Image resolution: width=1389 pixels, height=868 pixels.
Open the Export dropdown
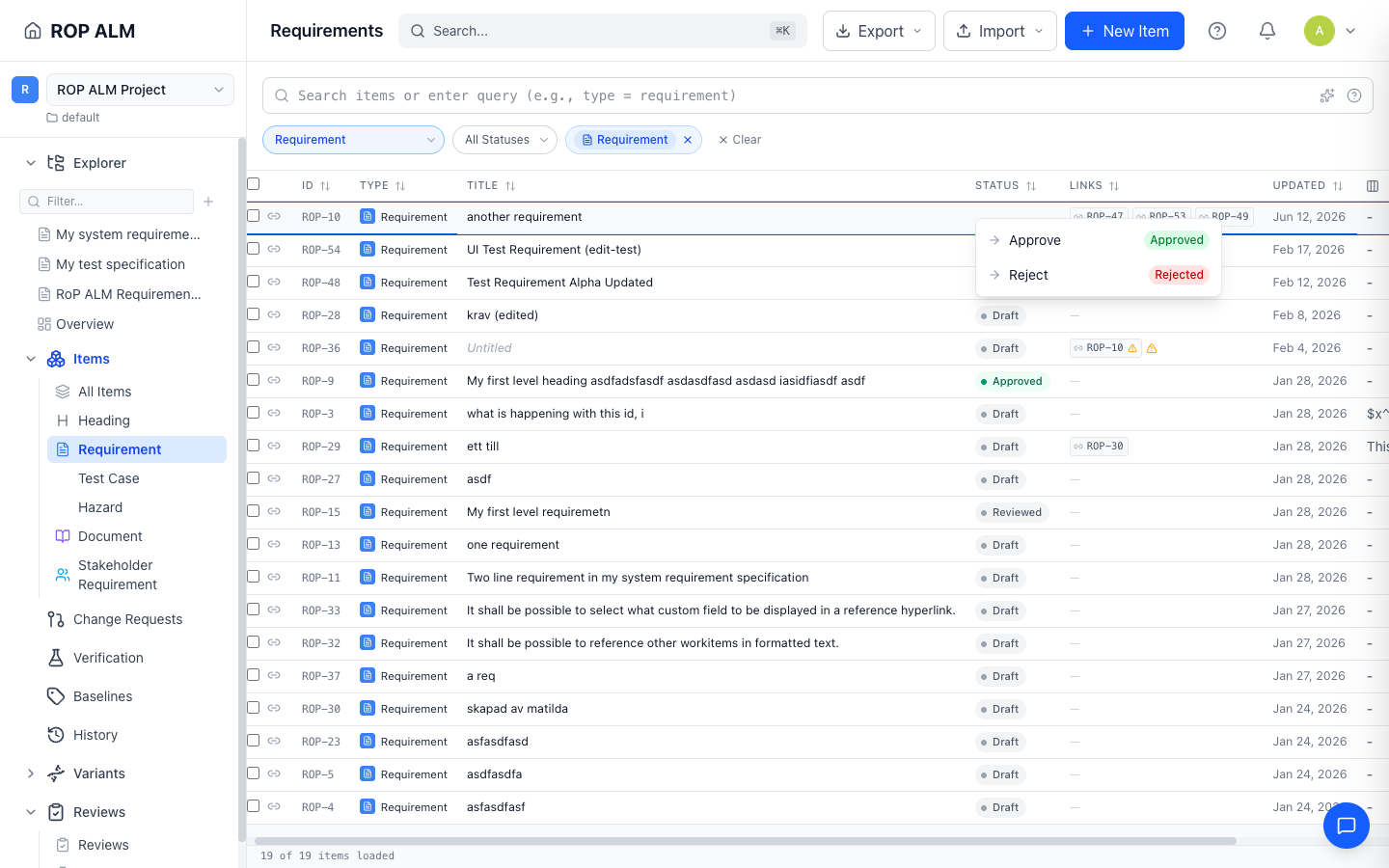(879, 31)
